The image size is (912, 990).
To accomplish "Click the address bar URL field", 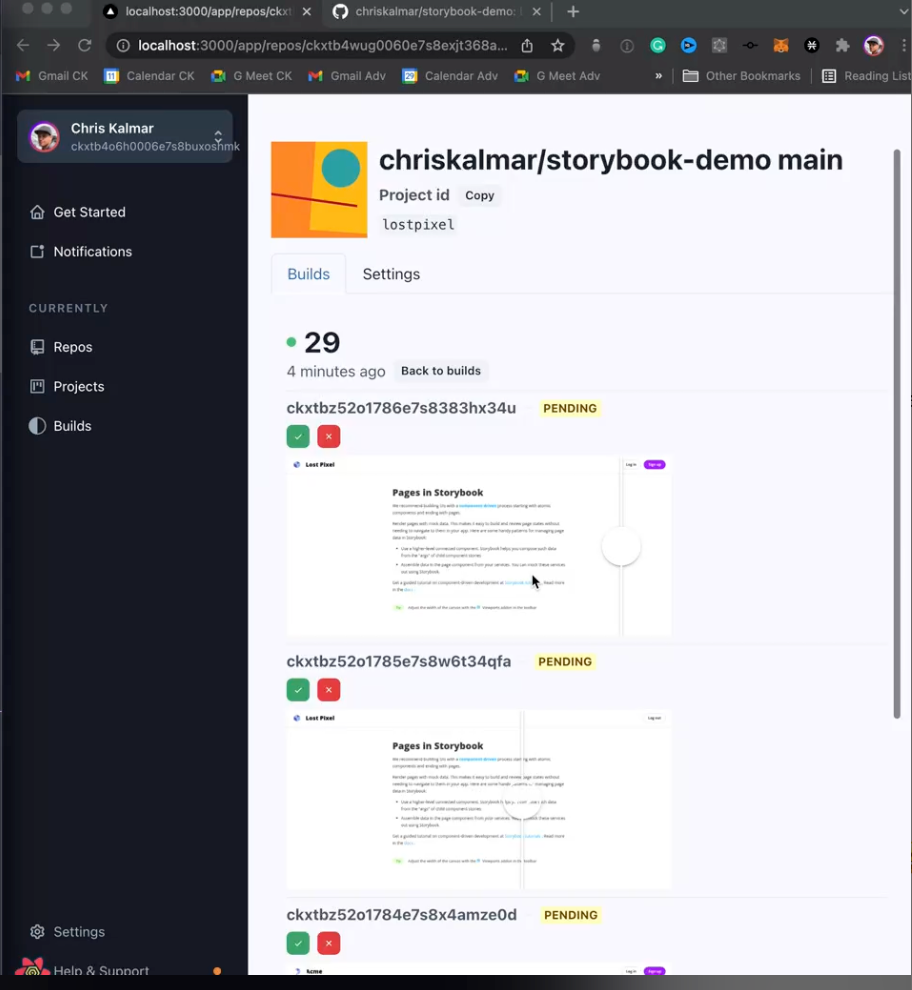I will pyautogui.click(x=322, y=45).
